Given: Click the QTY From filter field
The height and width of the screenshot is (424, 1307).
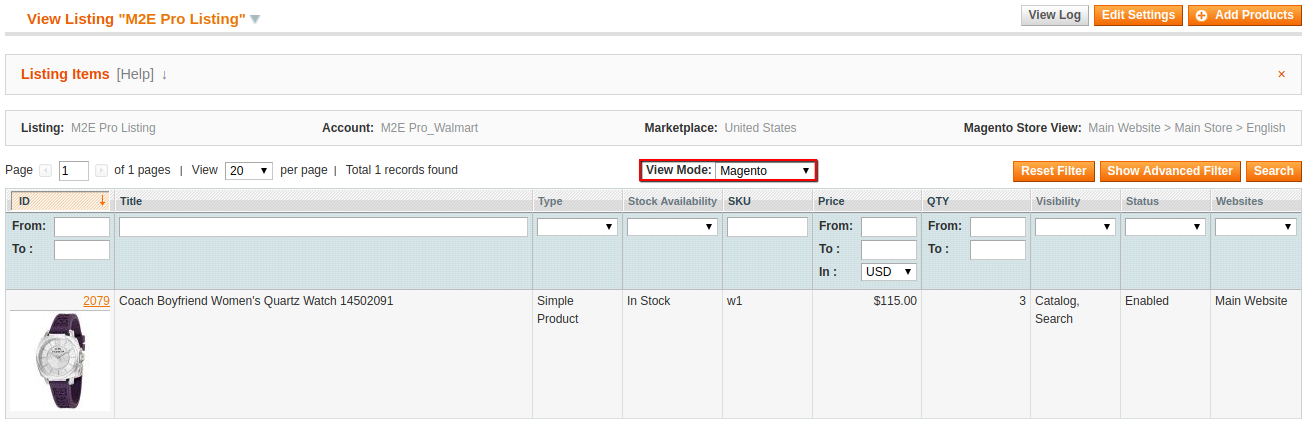Looking at the screenshot, I should 998,227.
